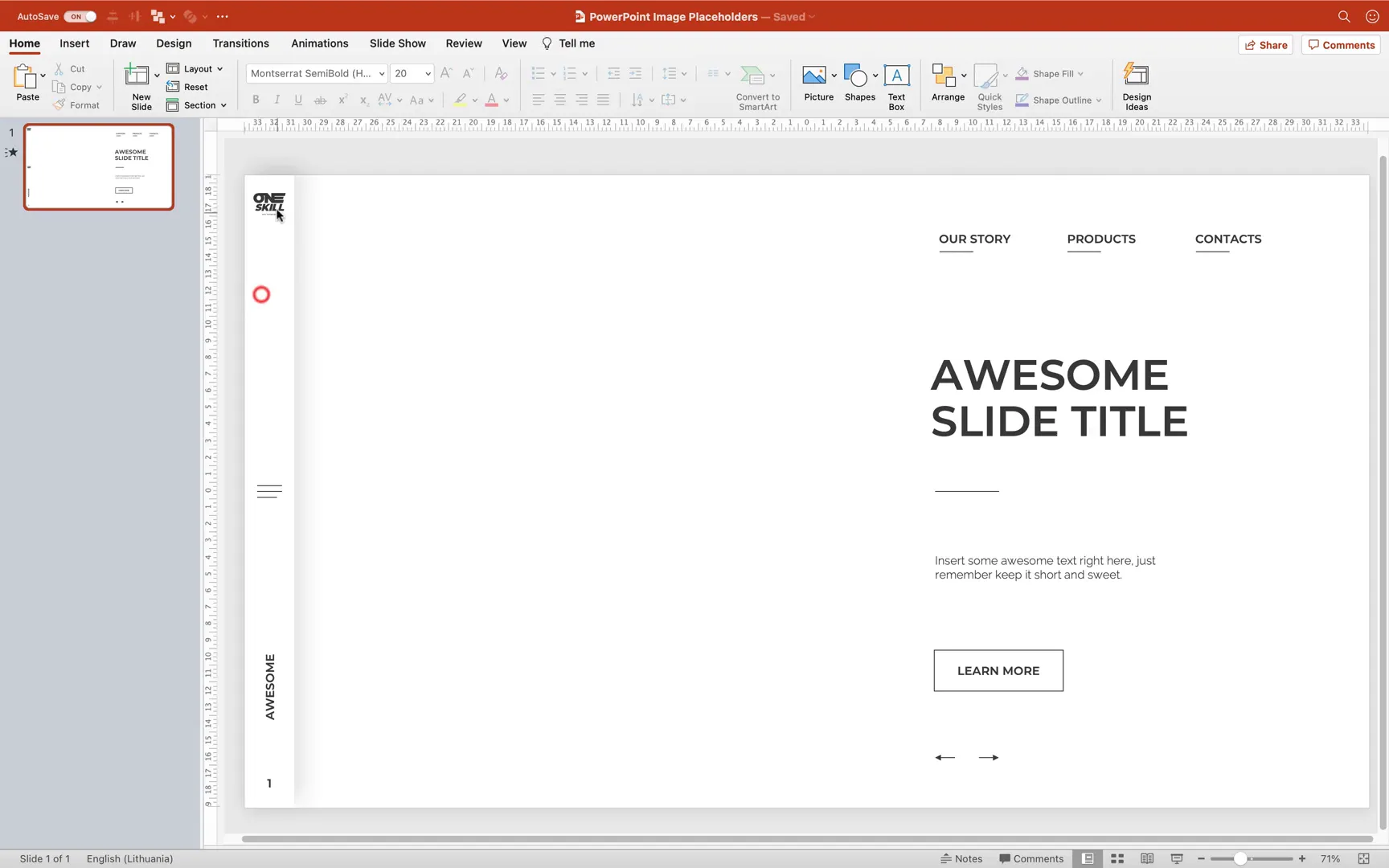Image resolution: width=1389 pixels, height=868 pixels.
Task: Switch to the Transitions tab
Action: click(240, 43)
